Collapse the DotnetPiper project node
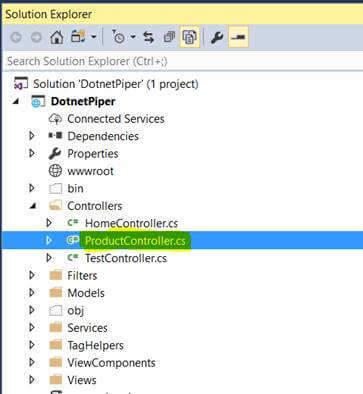363x394 pixels. (x=16, y=101)
